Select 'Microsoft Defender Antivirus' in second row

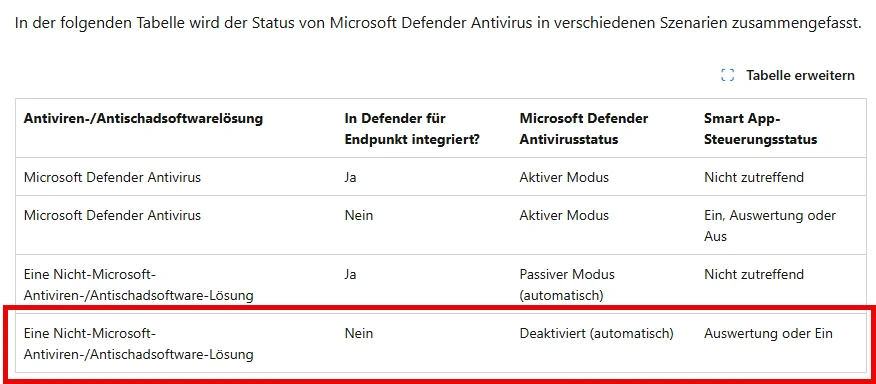point(112,215)
